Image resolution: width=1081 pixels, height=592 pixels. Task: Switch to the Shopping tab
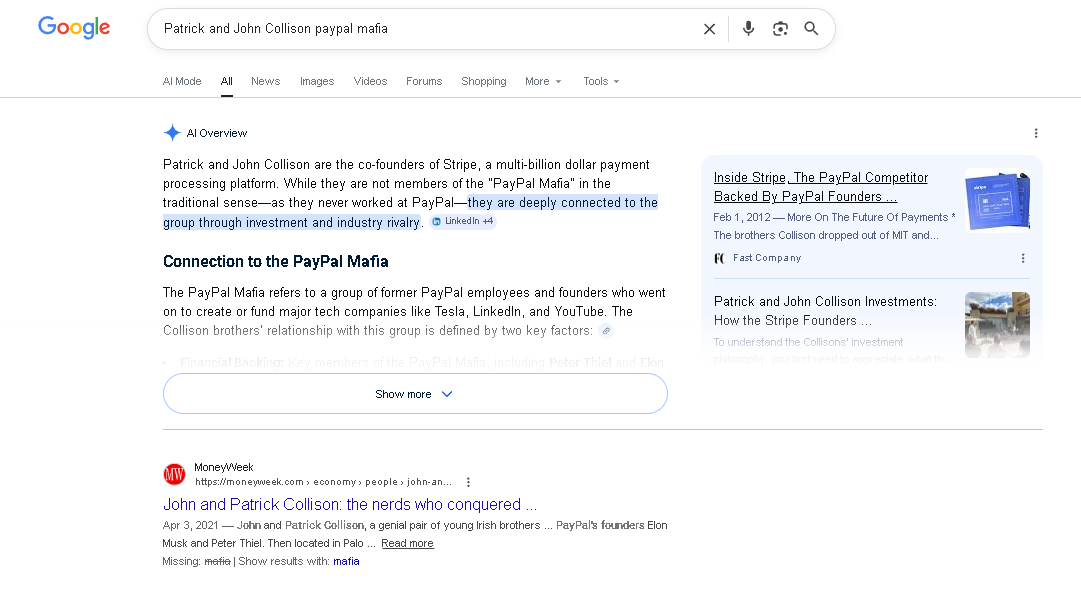(x=484, y=81)
